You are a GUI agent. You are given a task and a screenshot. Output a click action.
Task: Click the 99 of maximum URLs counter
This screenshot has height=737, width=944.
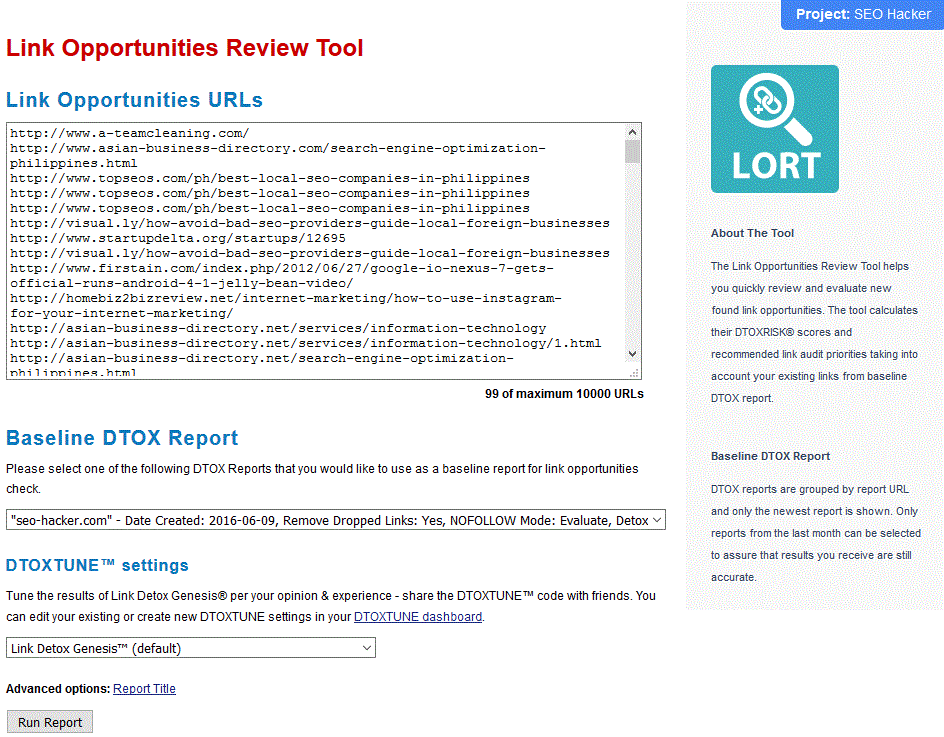point(564,394)
